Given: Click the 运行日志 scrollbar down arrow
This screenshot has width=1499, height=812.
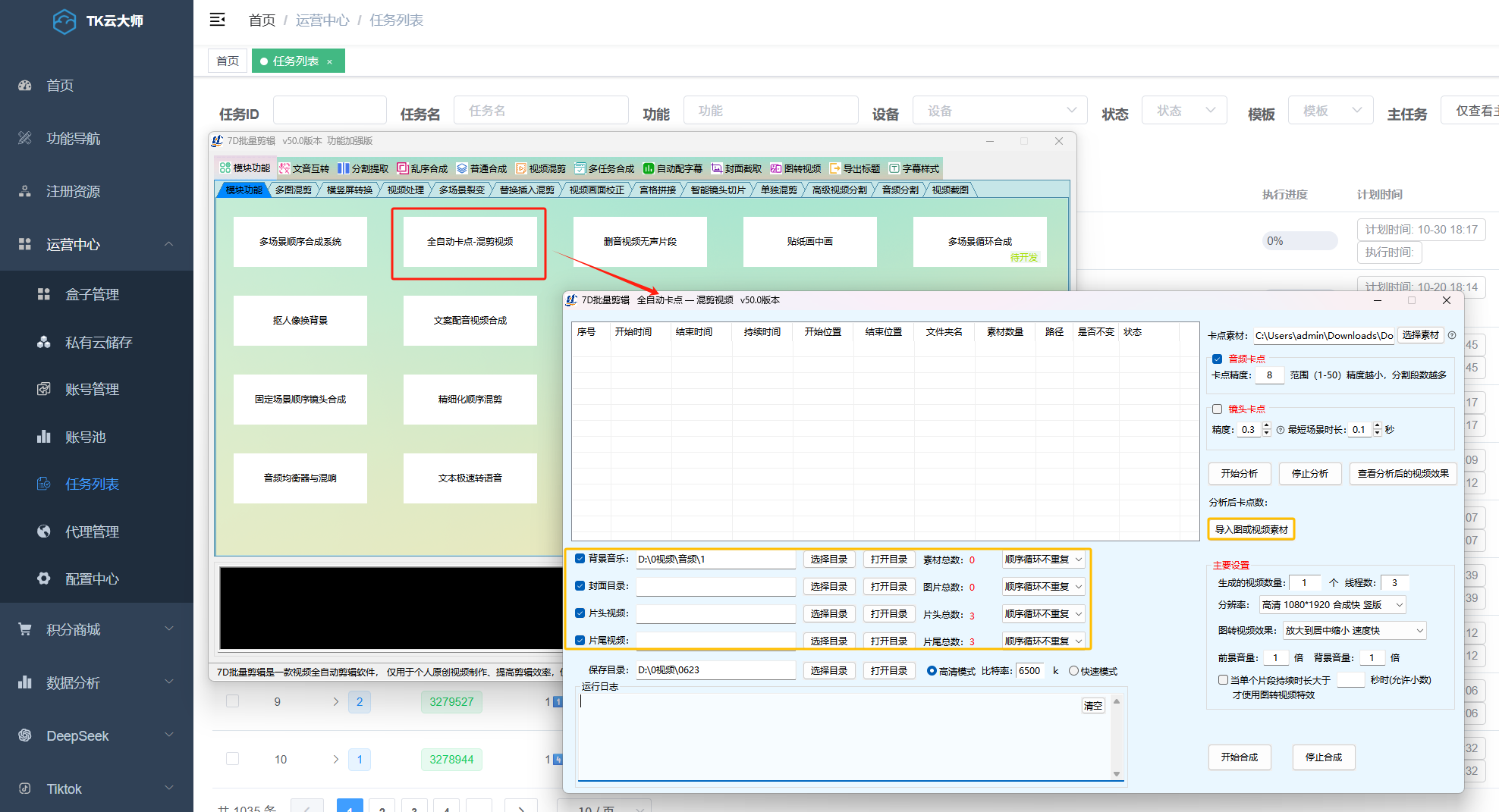Looking at the screenshot, I should [x=1117, y=773].
